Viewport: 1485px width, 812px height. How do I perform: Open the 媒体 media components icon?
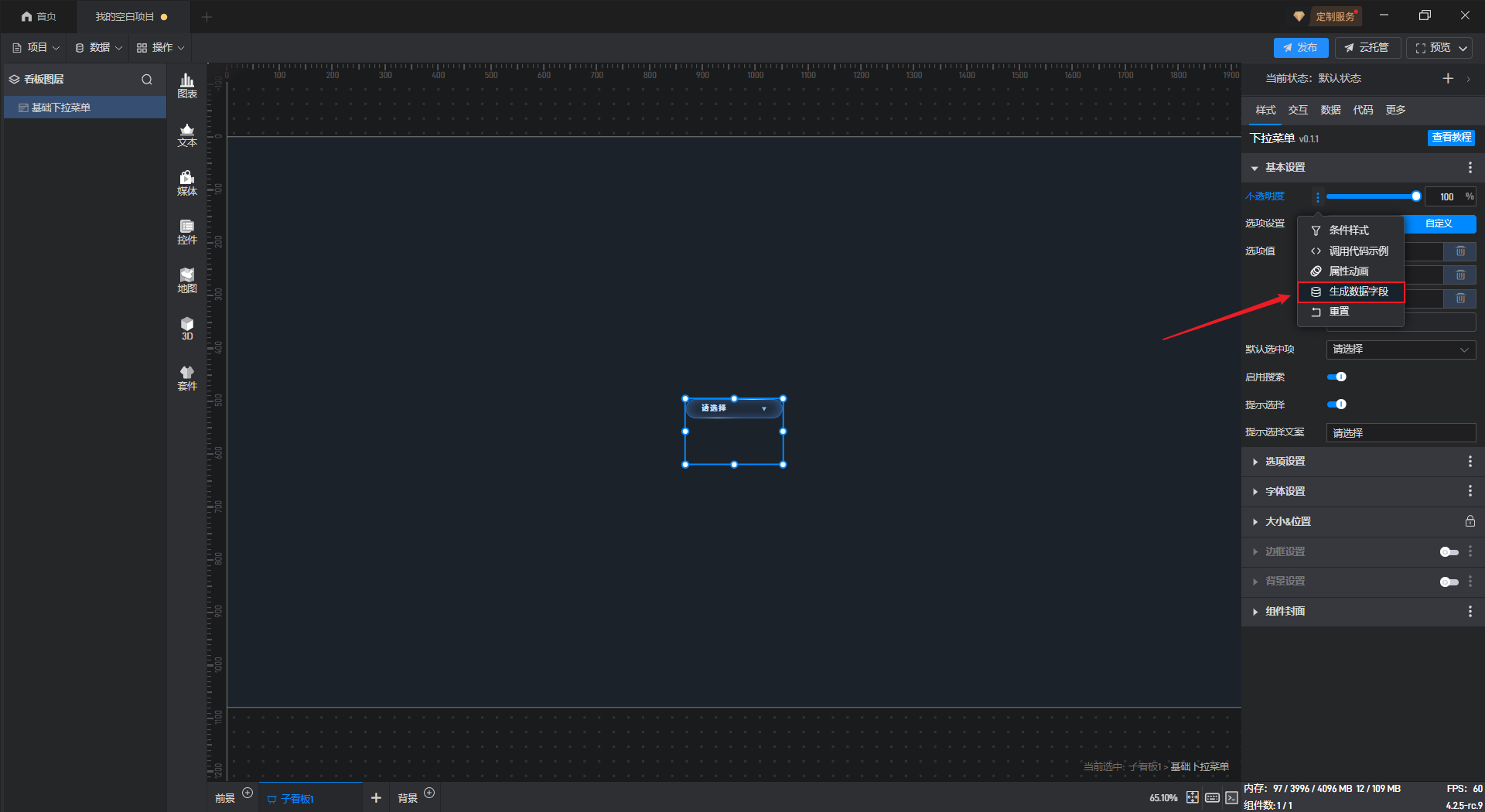click(x=187, y=183)
